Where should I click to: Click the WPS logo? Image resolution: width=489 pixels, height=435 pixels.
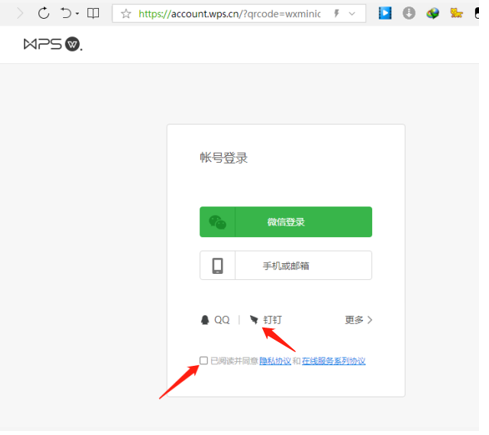53,44
